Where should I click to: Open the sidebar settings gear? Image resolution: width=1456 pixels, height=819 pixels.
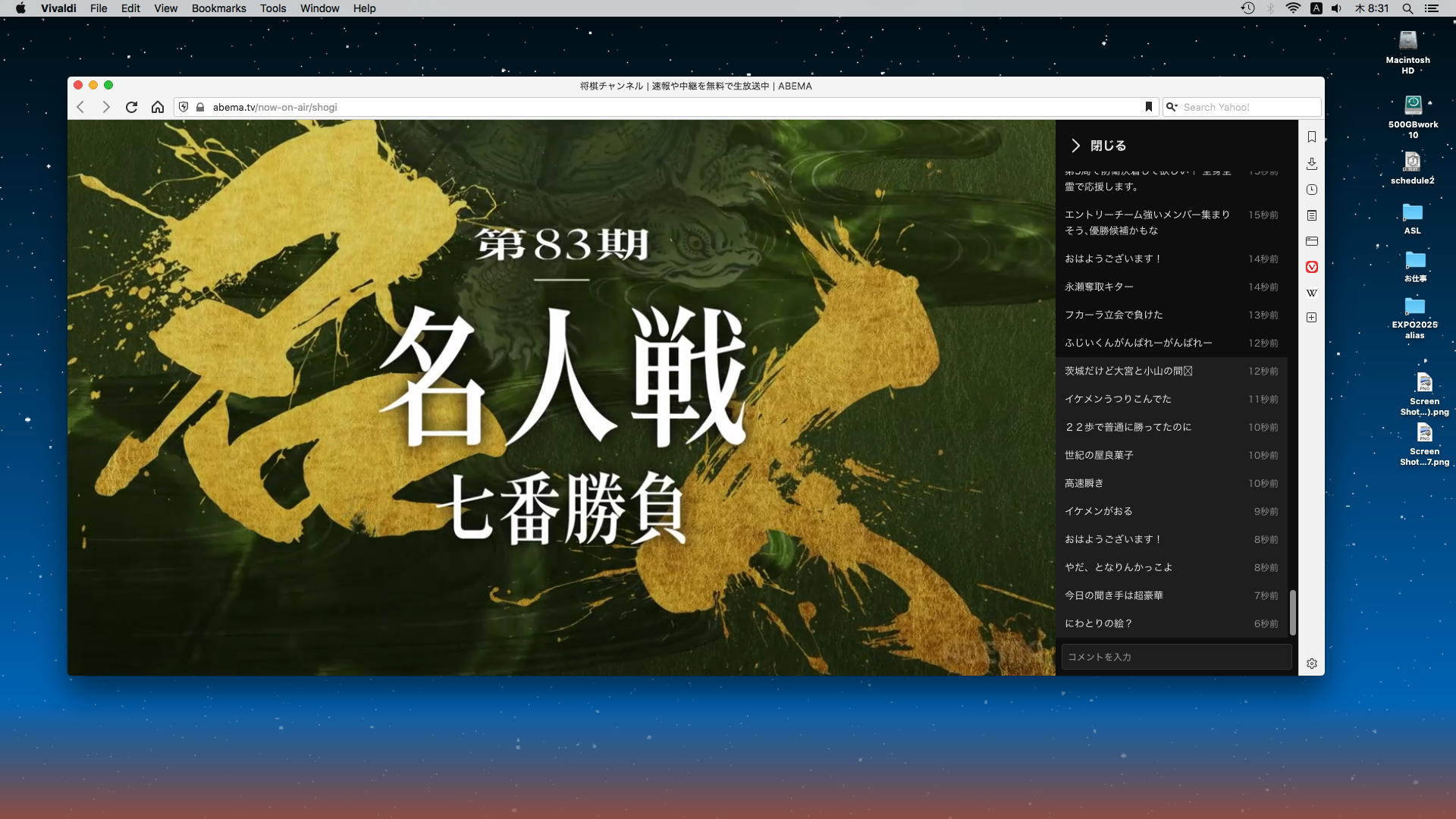1311,664
